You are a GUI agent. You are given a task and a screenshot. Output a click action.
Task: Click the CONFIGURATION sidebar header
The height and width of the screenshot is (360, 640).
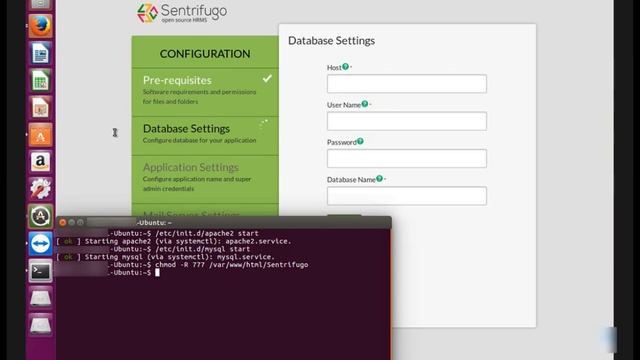(x=205, y=54)
